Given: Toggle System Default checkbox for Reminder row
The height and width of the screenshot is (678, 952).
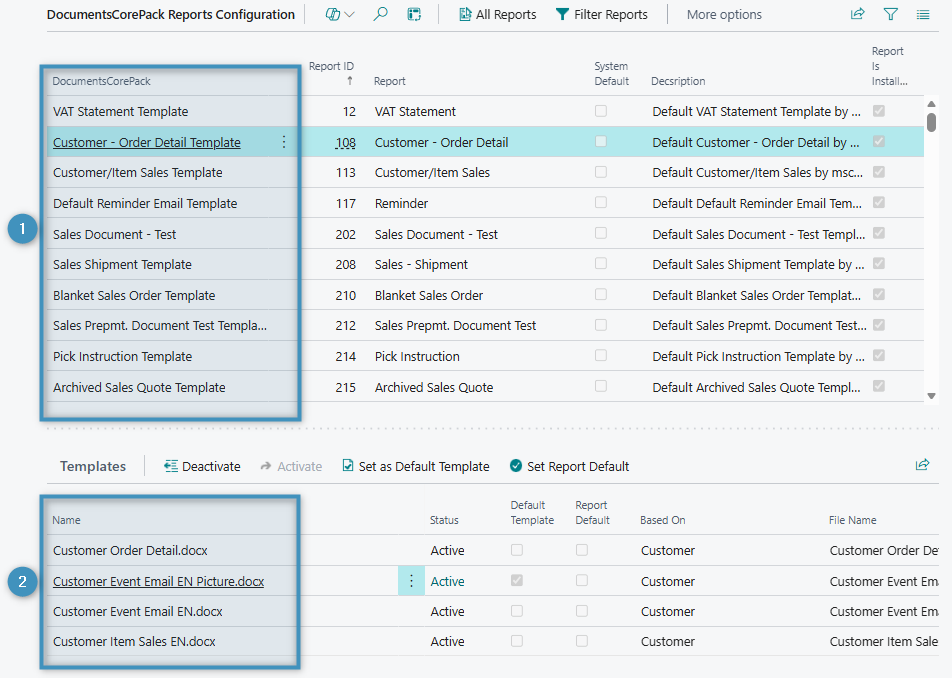Looking at the screenshot, I should (600, 202).
